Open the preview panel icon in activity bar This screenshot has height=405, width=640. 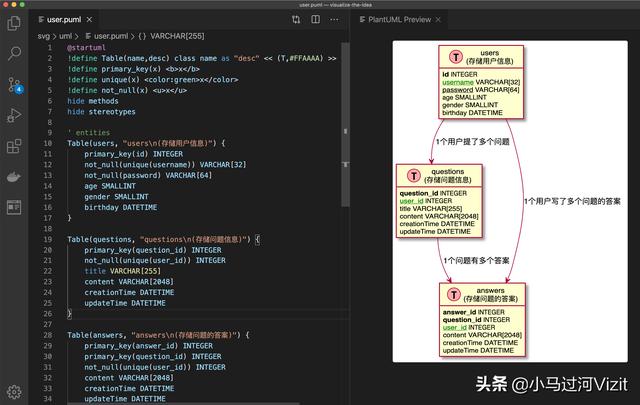(14, 207)
